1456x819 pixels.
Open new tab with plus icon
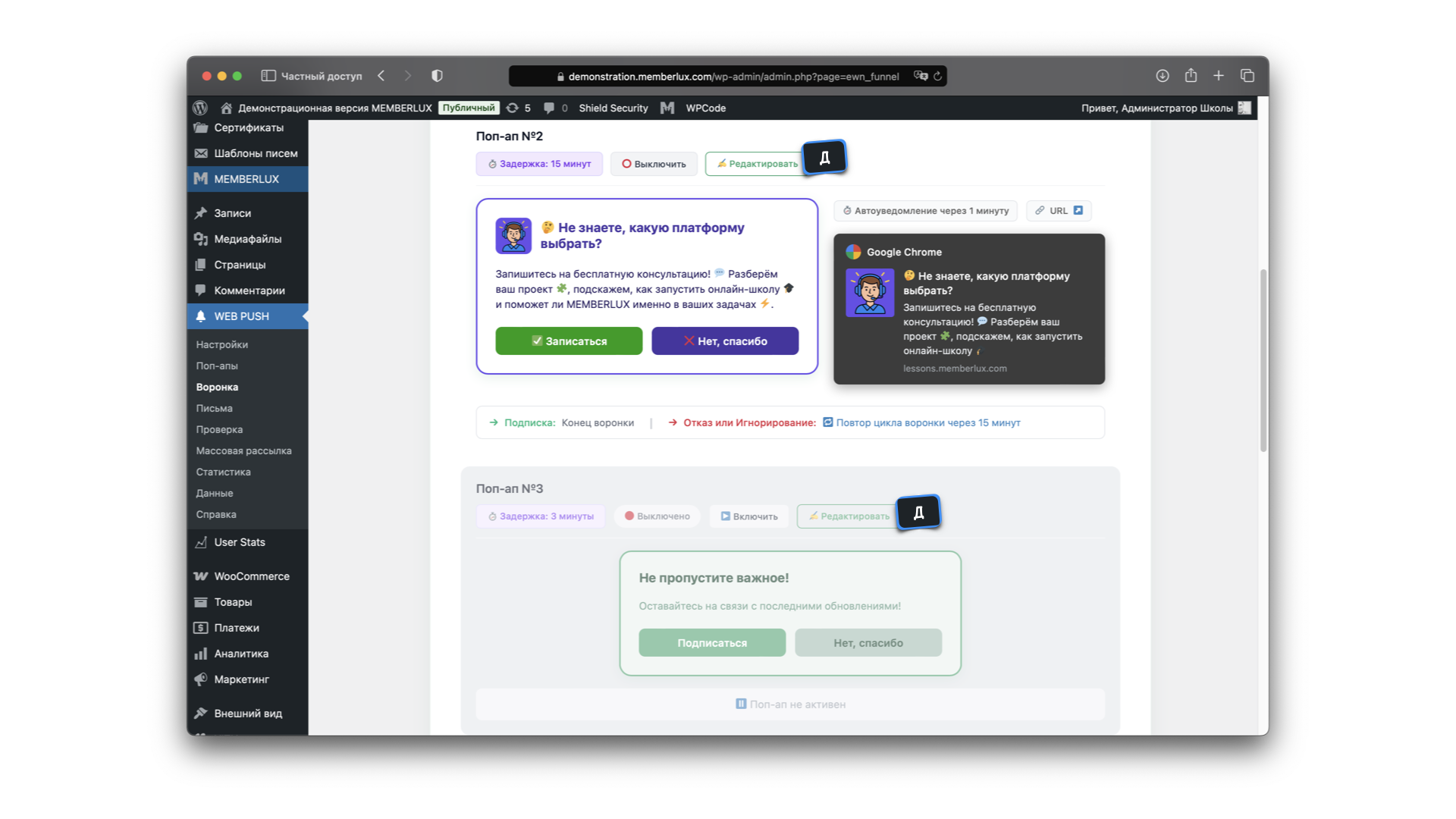pyautogui.click(x=1219, y=76)
